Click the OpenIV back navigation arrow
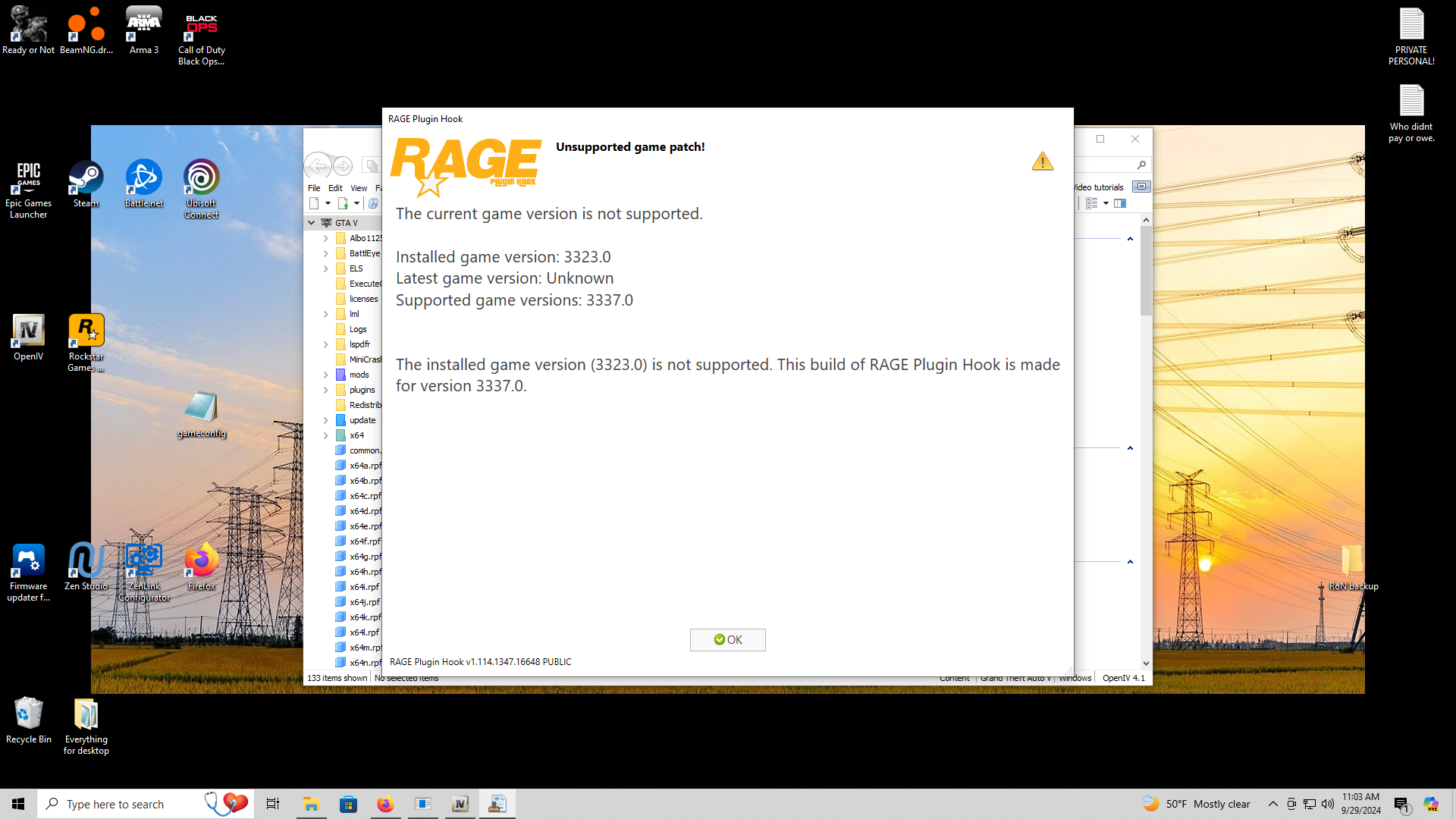 (317, 165)
